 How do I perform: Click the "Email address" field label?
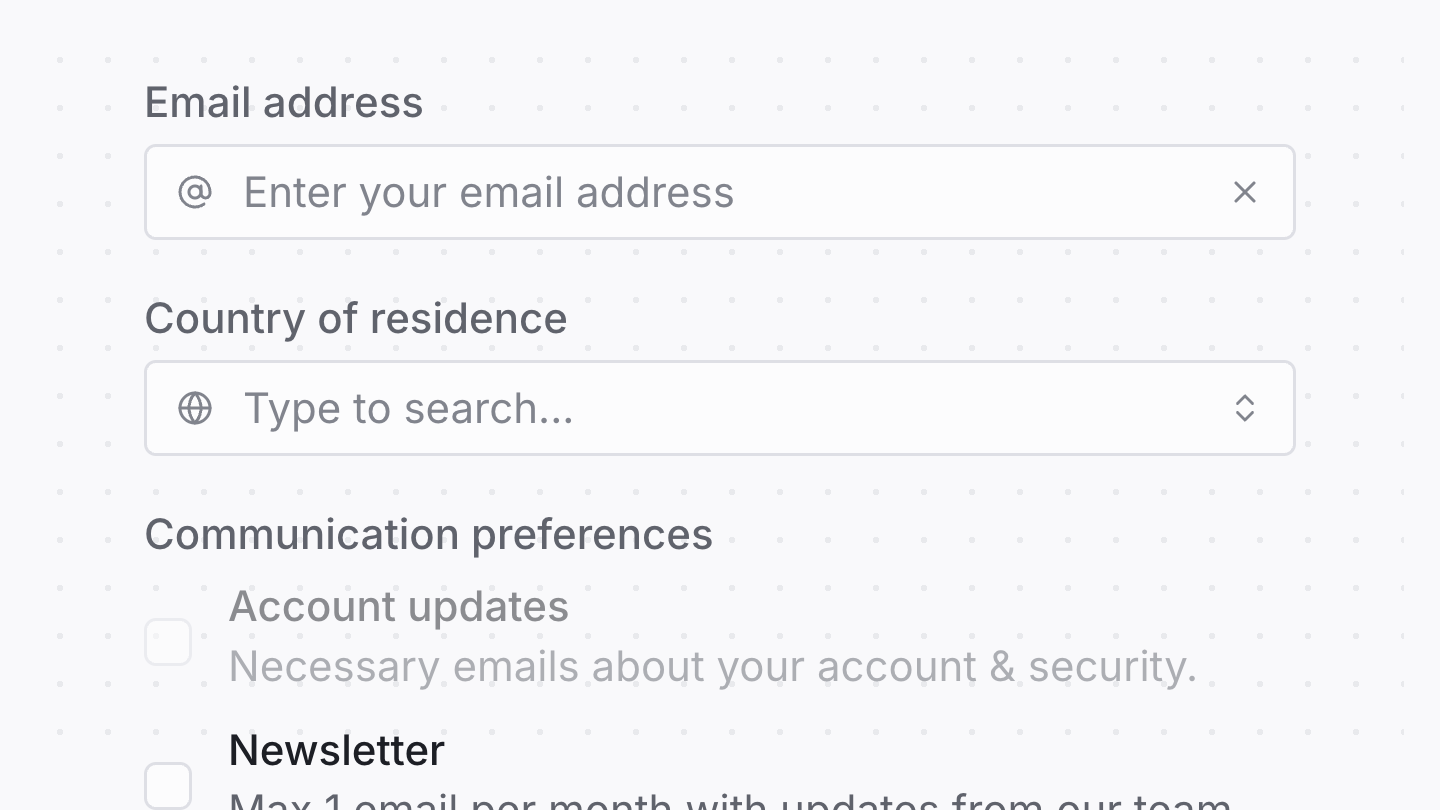(284, 103)
